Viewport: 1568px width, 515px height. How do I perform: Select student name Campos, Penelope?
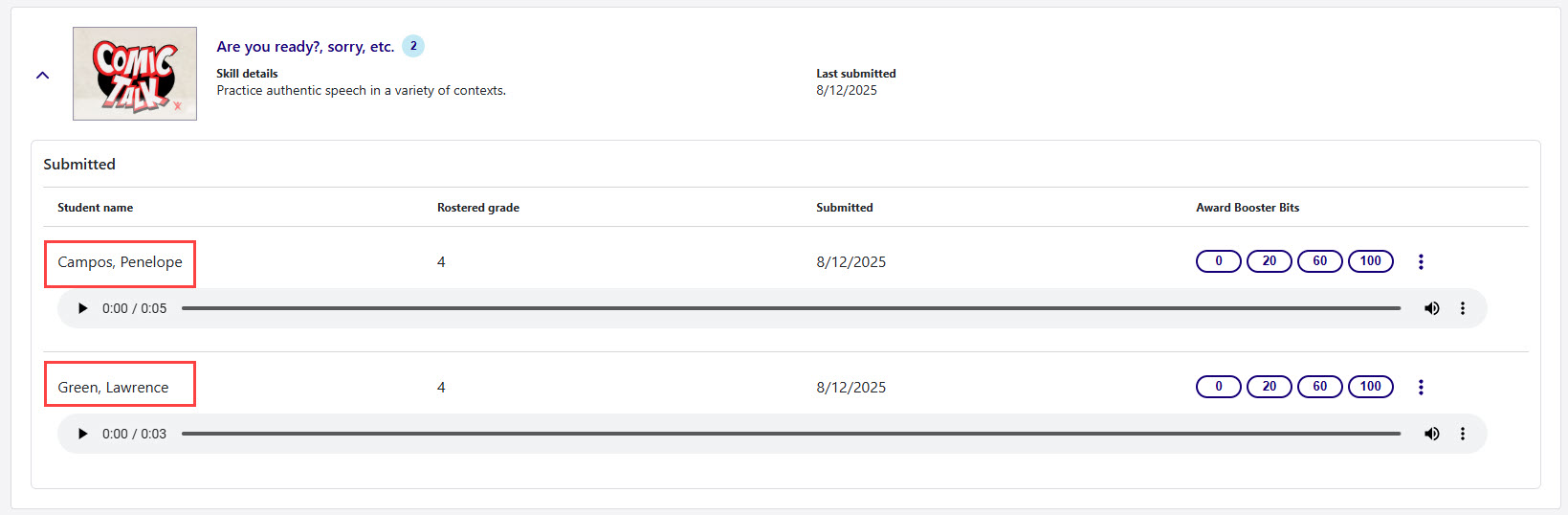click(120, 262)
